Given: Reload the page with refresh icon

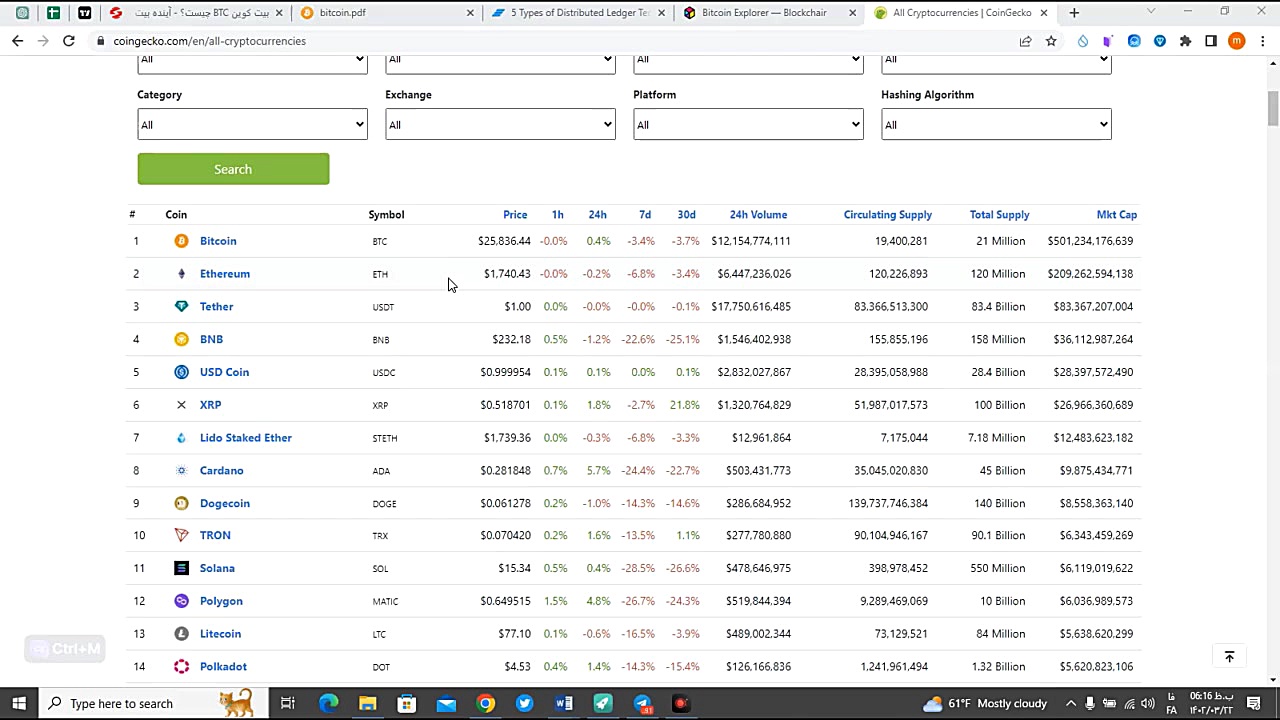Looking at the screenshot, I should point(68,41).
